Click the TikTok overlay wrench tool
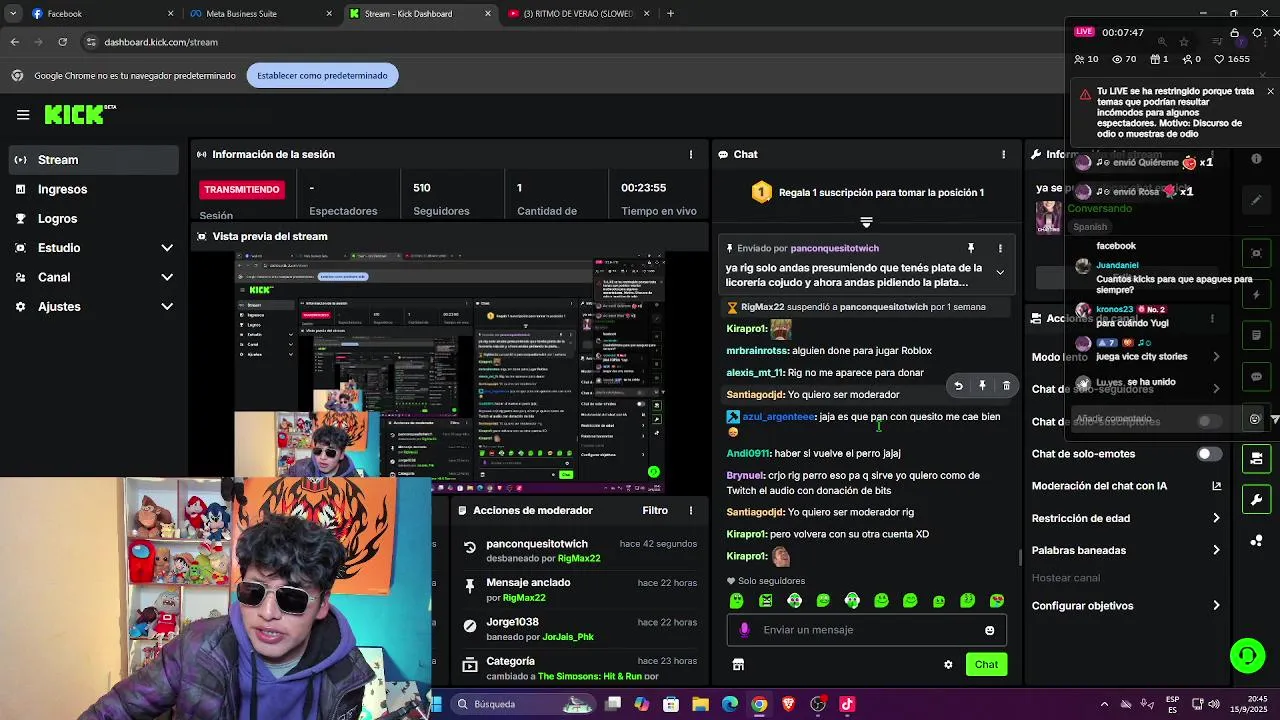Screen dimensions: 1280x720 [1256, 499]
